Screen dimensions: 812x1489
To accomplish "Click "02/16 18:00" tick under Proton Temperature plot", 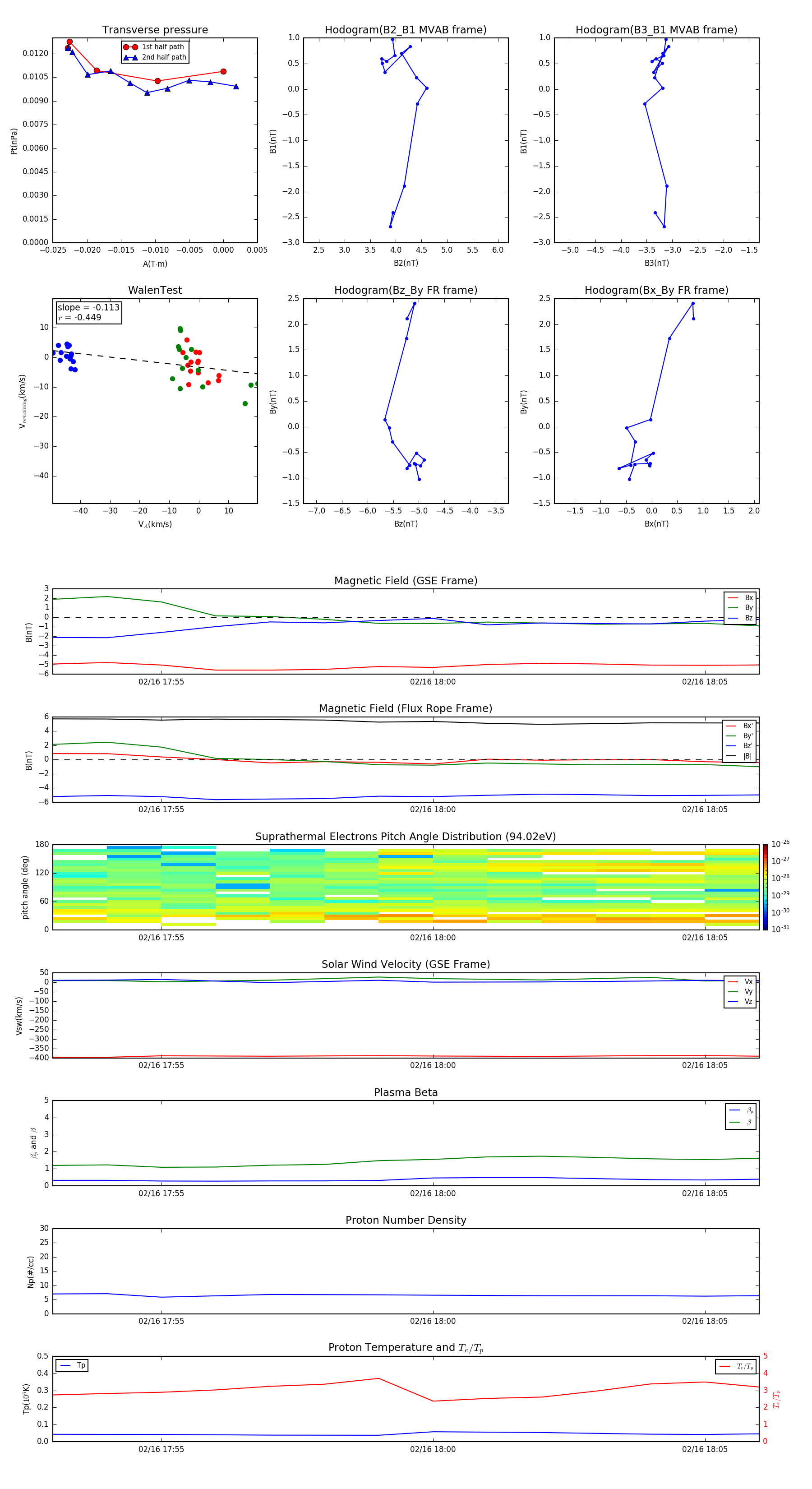I will pyautogui.click(x=433, y=1449).
